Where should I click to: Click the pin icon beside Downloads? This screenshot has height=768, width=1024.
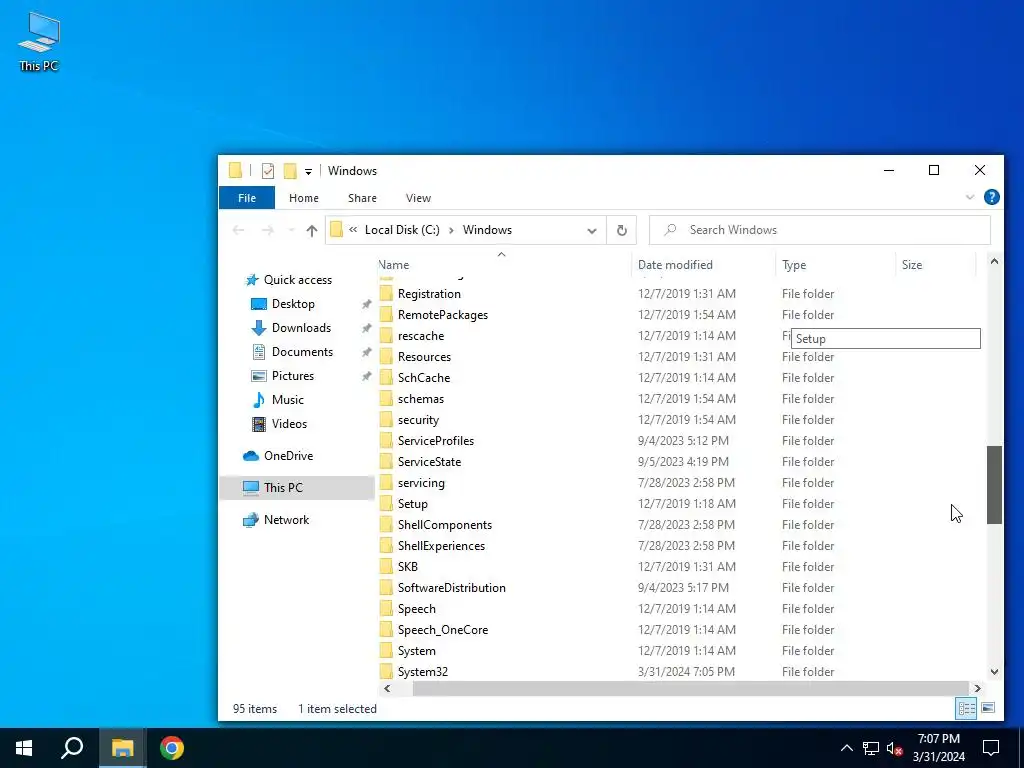click(x=366, y=328)
